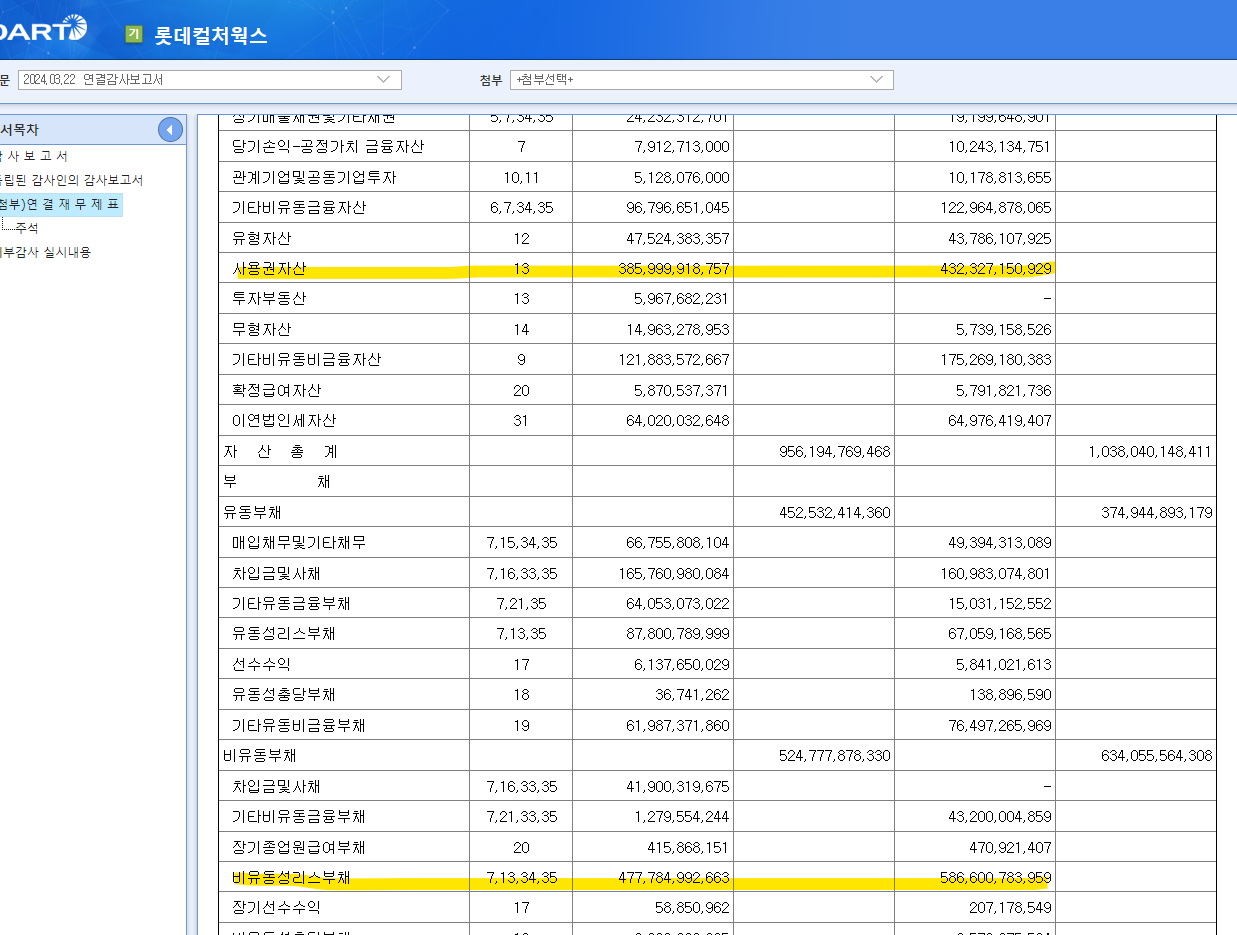Click prior total assets 1,038,040,148,411
Screen dimensions: 1237x935
click(1150, 452)
